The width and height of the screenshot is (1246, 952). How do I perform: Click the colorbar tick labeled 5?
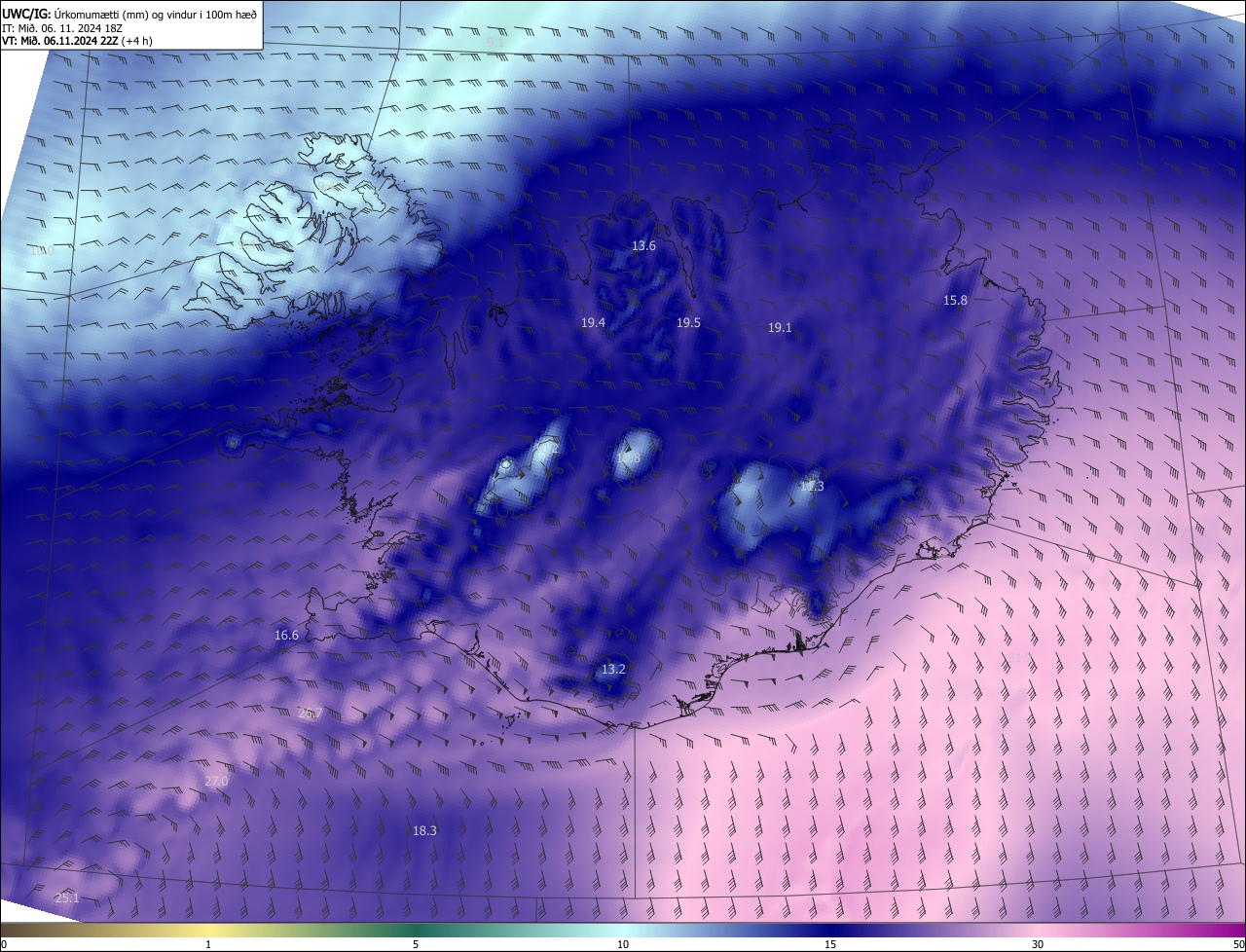(416, 944)
